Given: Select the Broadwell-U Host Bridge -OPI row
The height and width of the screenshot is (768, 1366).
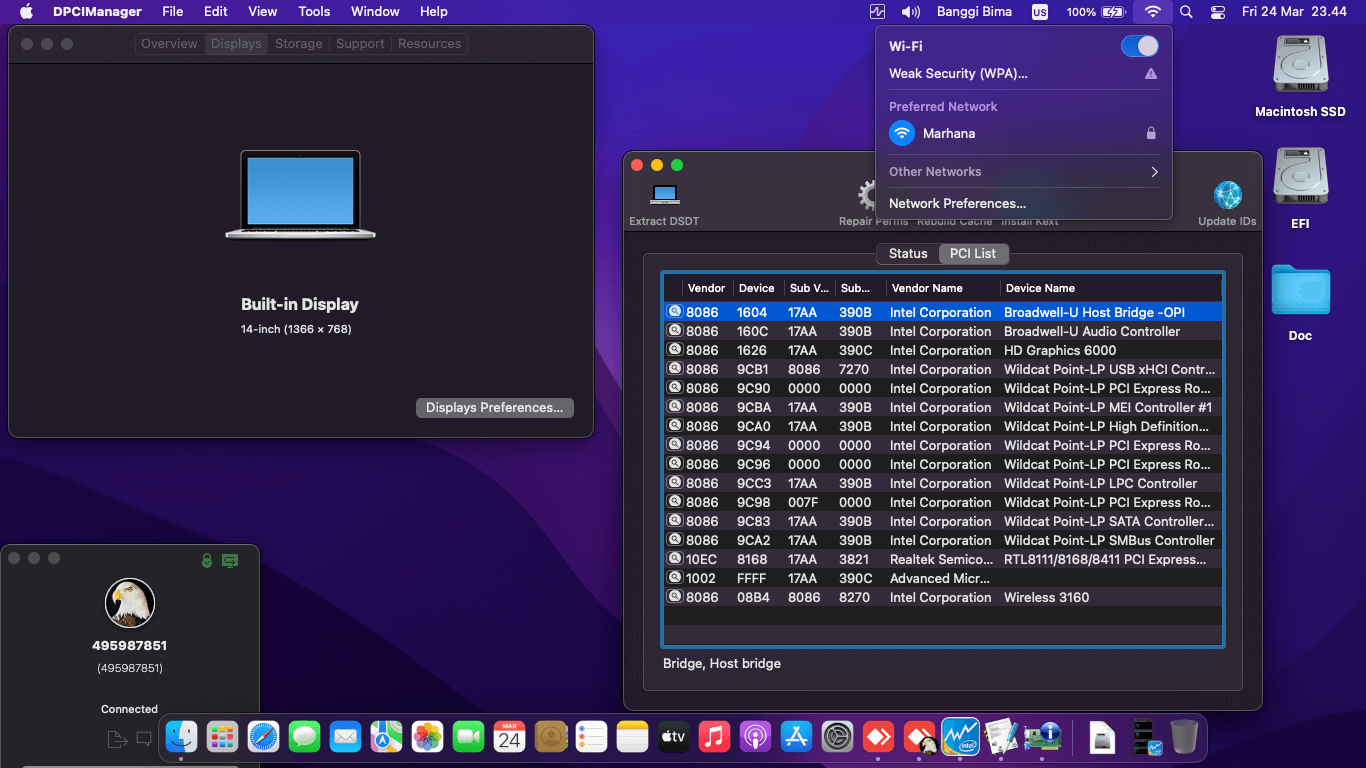Looking at the screenshot, I should [x=943, y=312].
